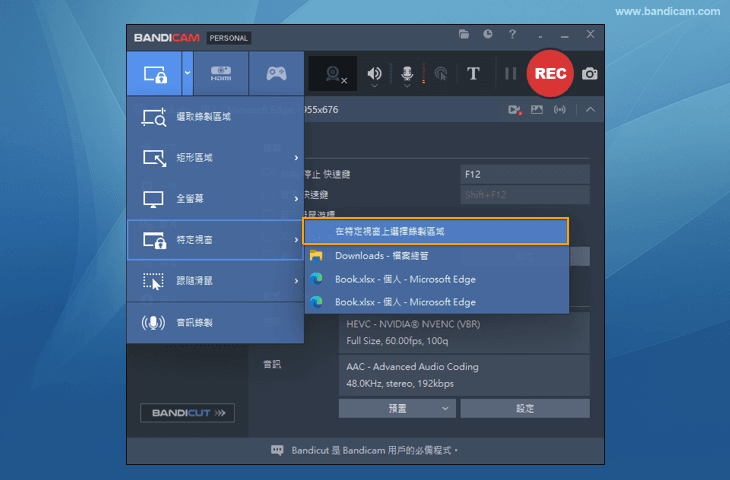Image resolution: width=730 pixels, height=480 pixels.
Task: Open the help question mark icon
Action: click(x=512, y=34)
